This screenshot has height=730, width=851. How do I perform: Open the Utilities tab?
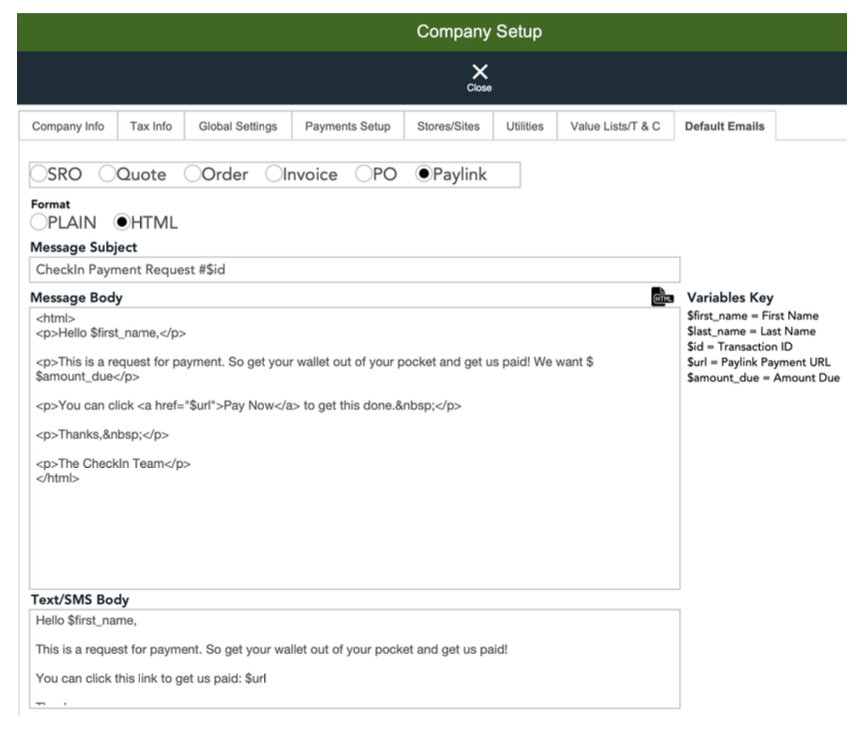point(525,127)
